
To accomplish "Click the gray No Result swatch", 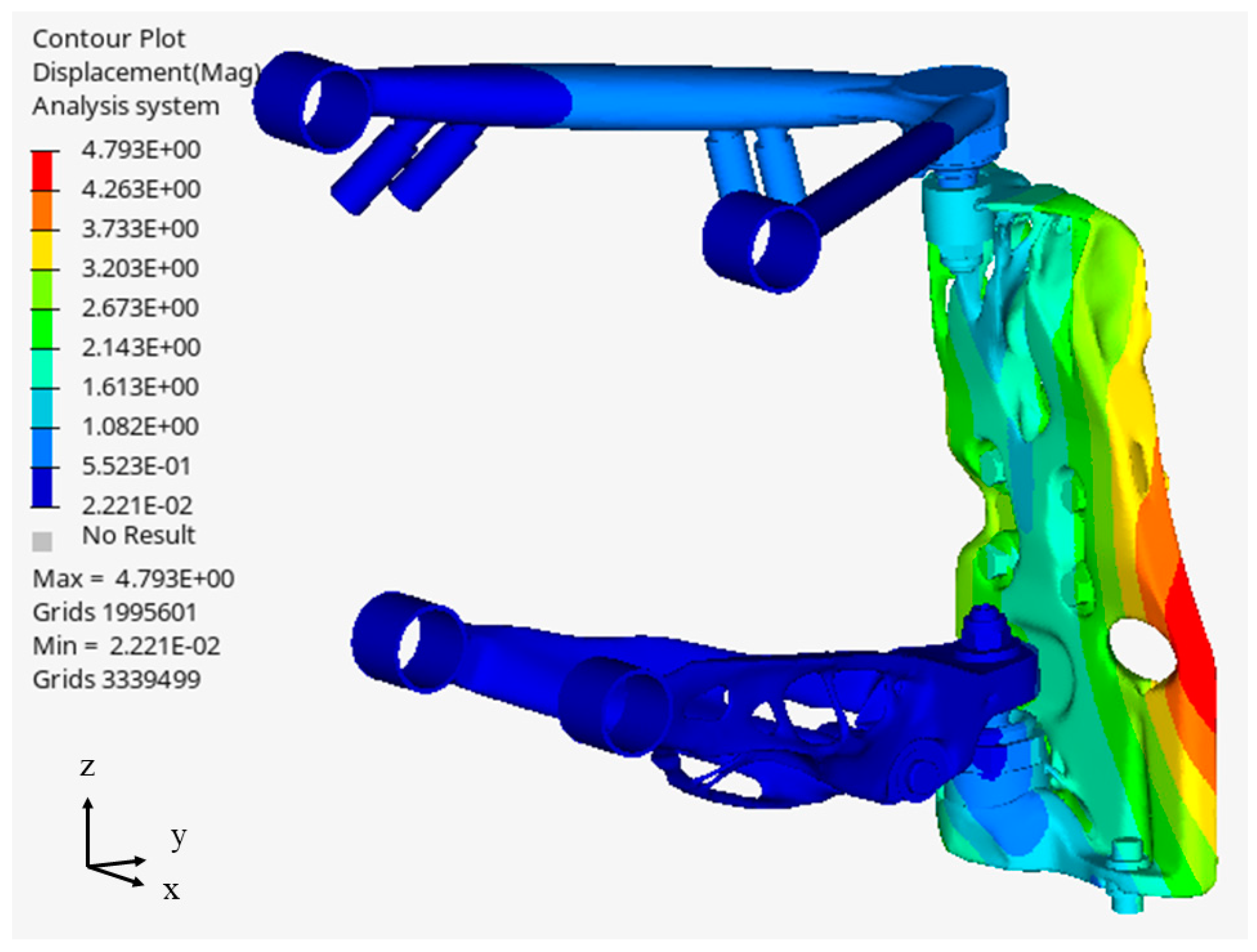I will pyautogui.click(x=42, y=541).
